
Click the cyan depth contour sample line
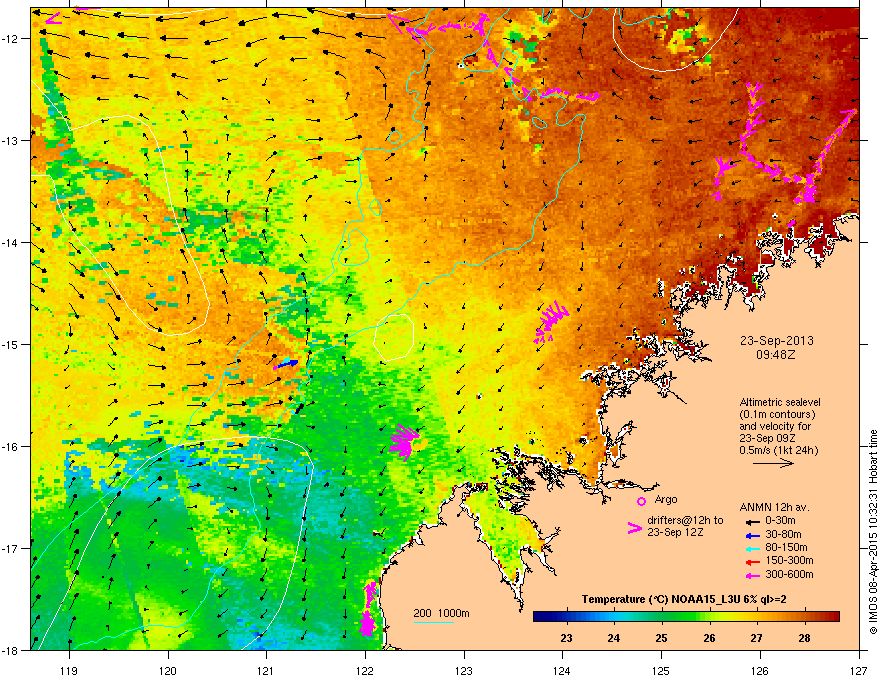point(433,622)
